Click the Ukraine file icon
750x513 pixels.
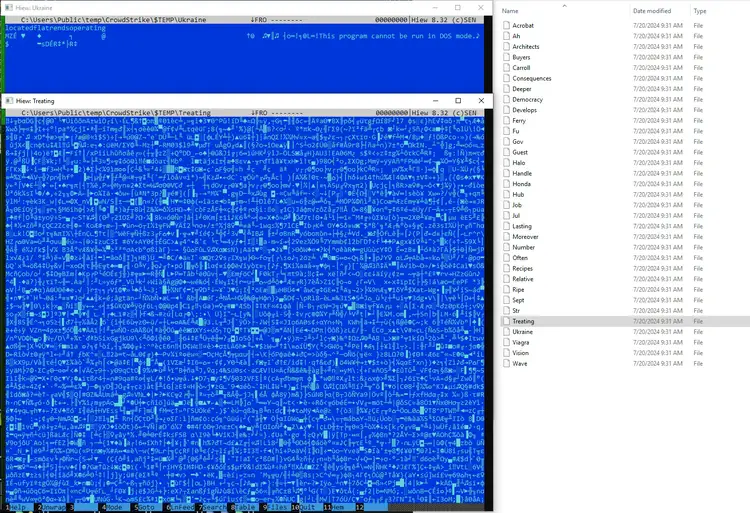coord(506,331)
